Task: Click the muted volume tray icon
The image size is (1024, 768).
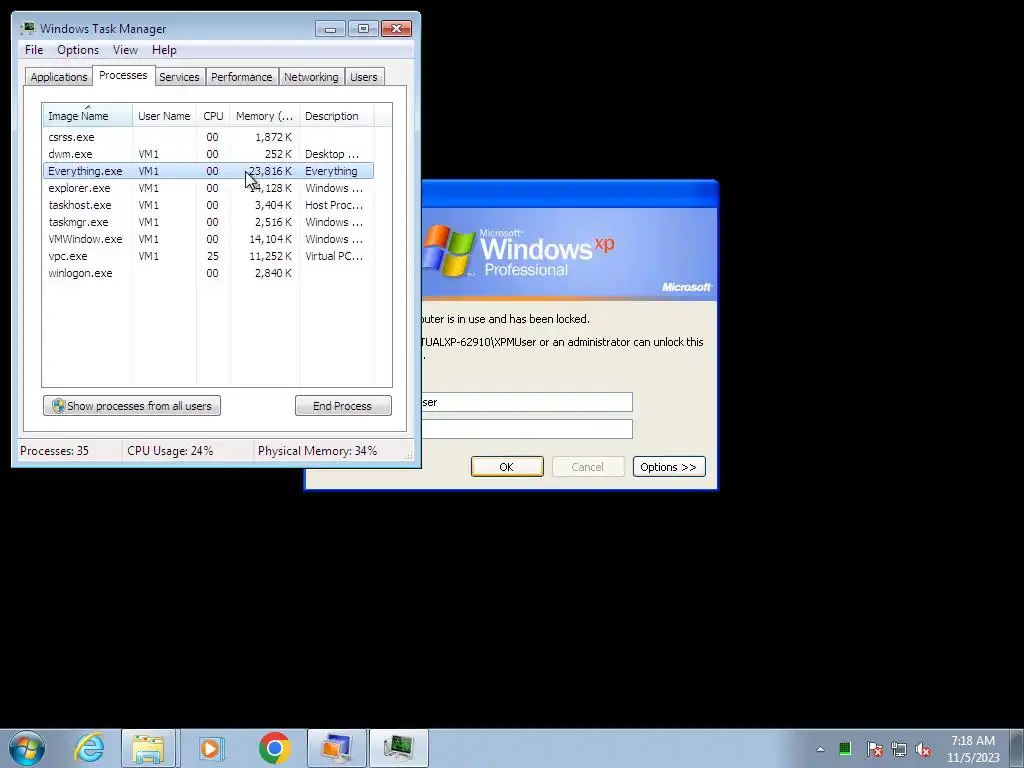Action: [x=923, y=749]
